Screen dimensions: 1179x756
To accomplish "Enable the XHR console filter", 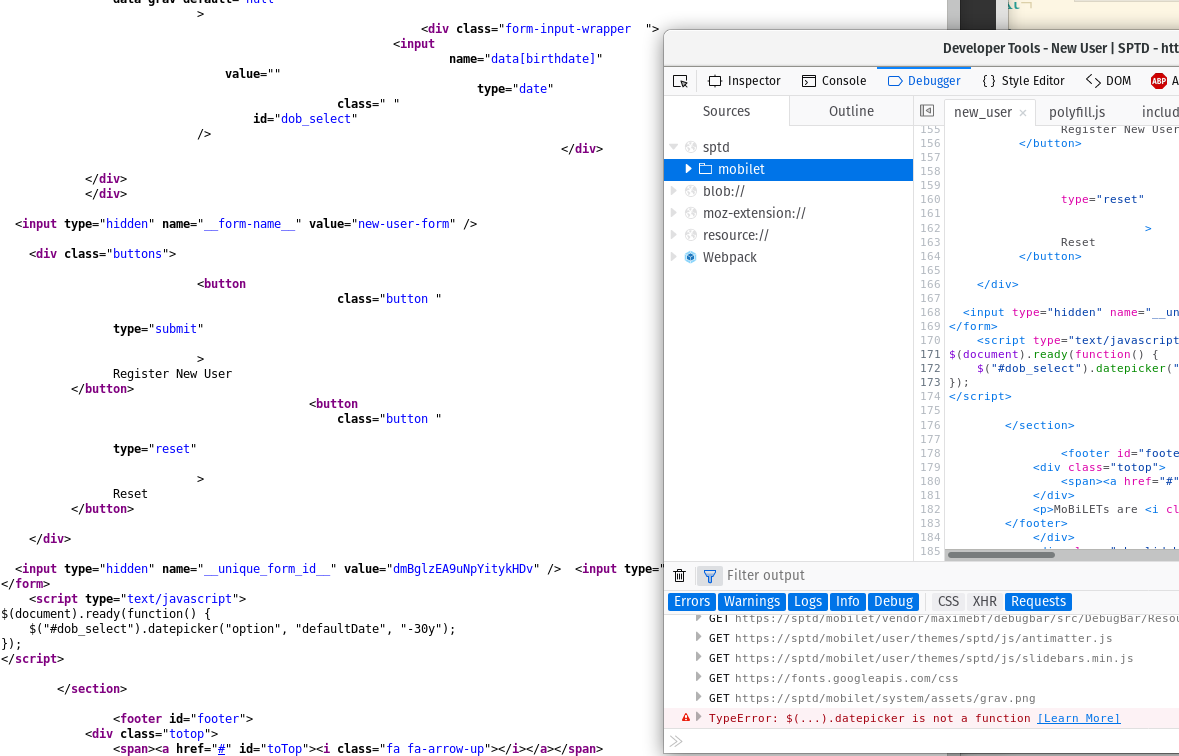I will coord(984,602).
